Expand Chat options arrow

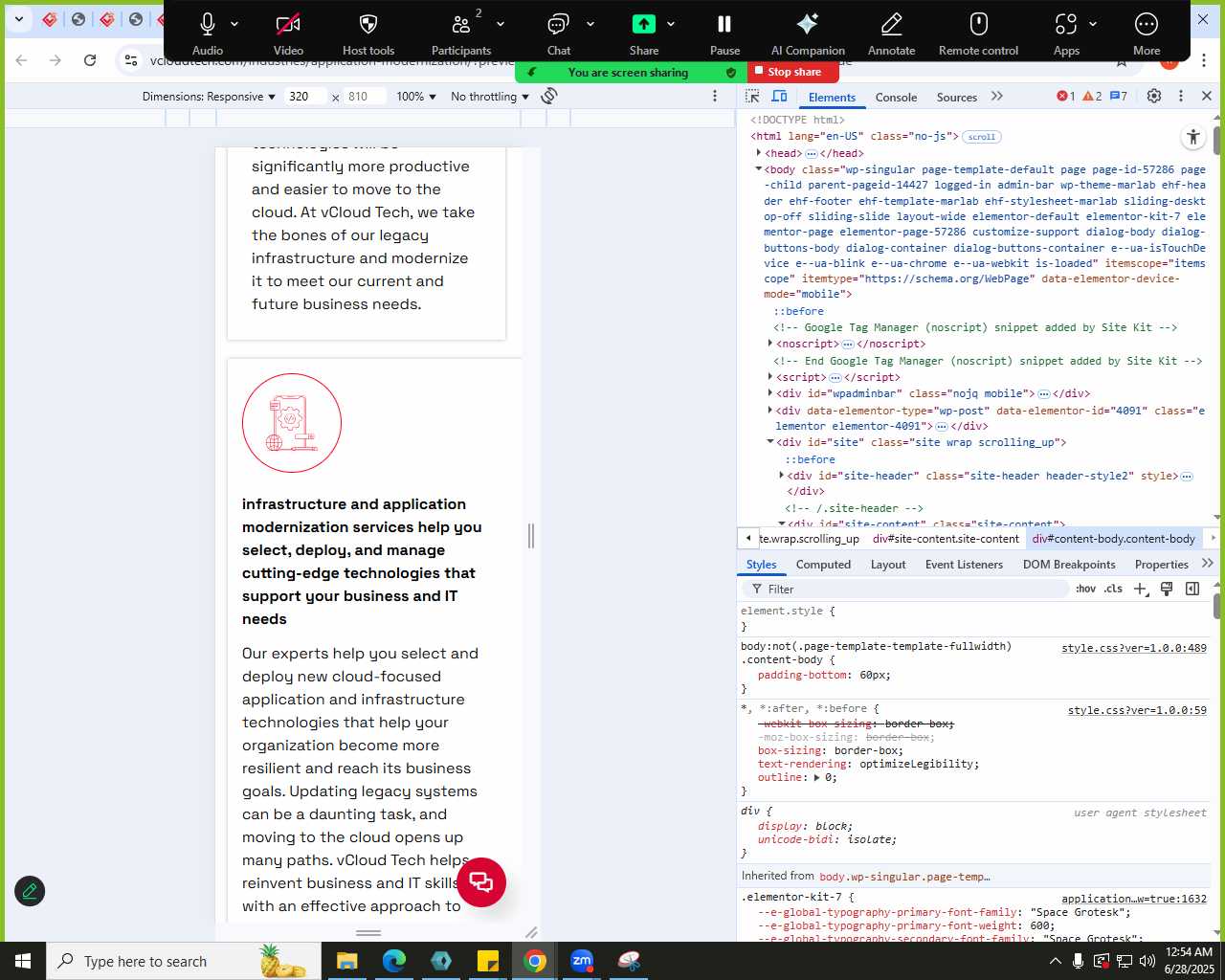click(x=590, y=24)
